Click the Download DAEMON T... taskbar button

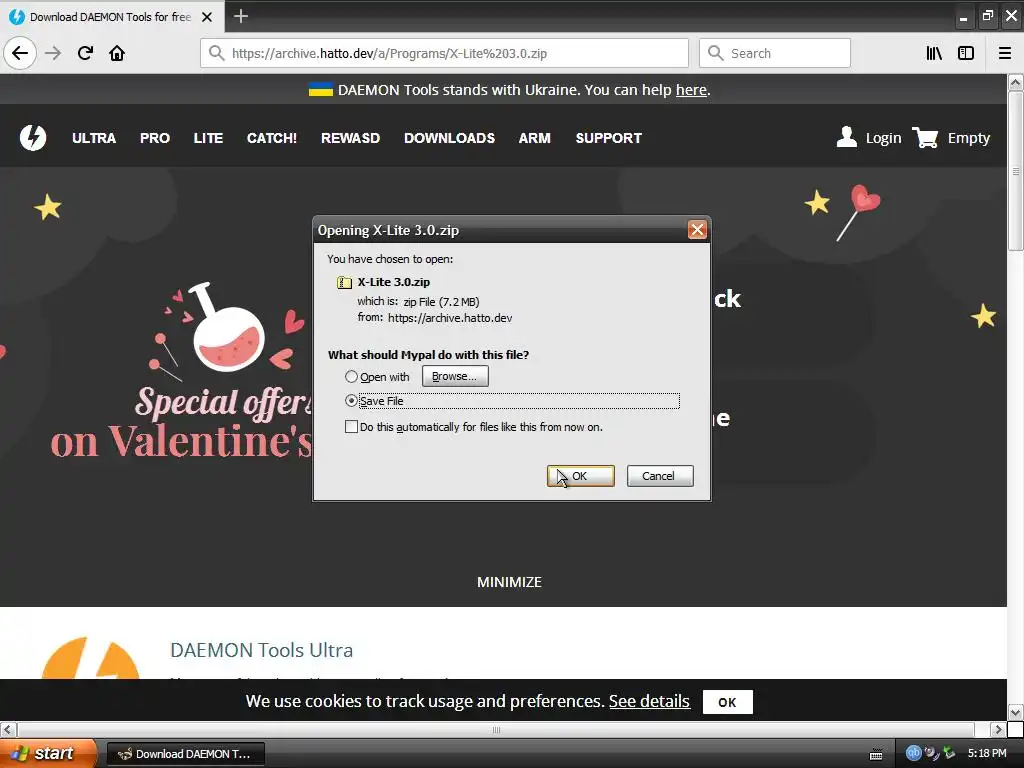(x=185, y=754)
